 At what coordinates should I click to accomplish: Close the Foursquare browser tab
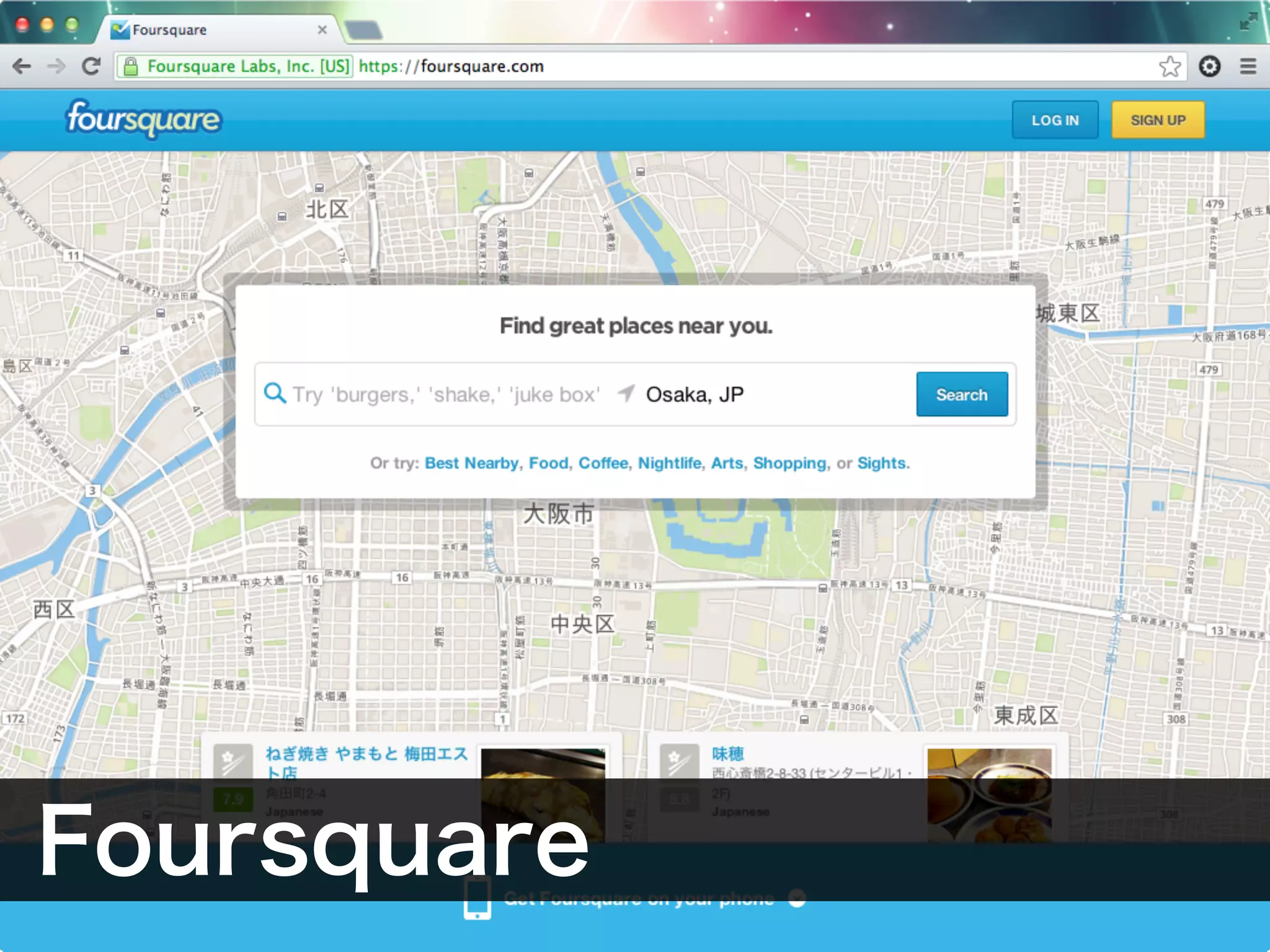click(322, 30)
